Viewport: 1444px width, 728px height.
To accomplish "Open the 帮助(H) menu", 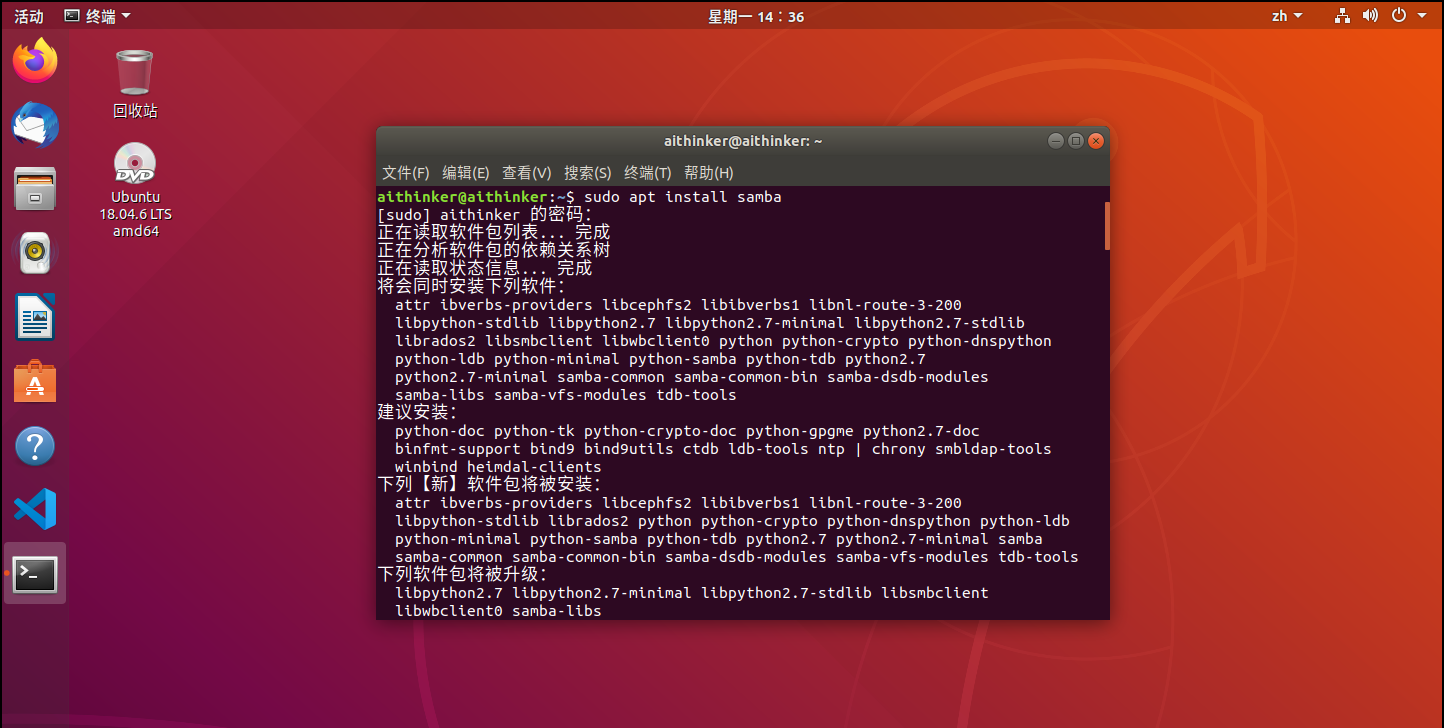I will (709, 173).
